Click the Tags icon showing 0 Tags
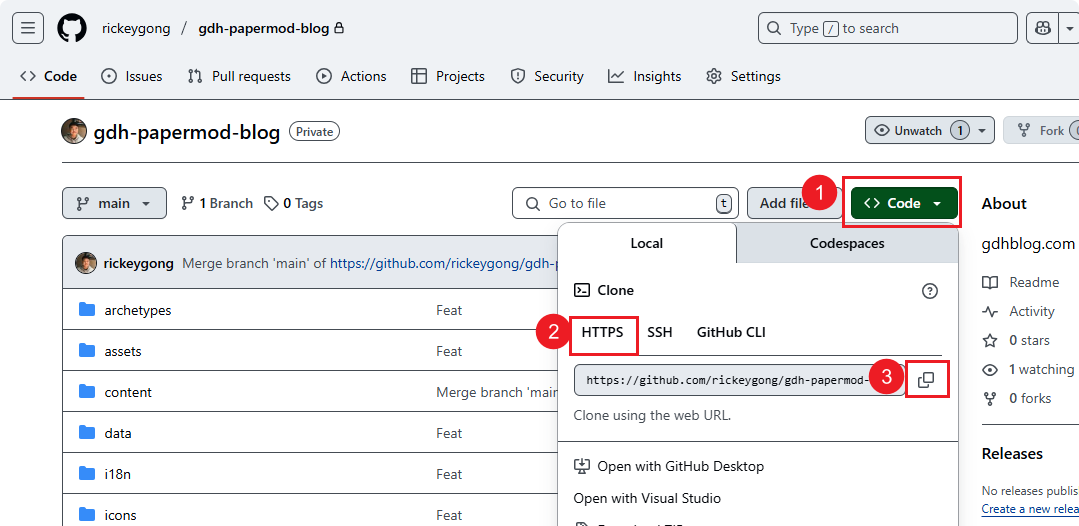Image resolution: width=1079 pixels, height=526 pixels. 271,203
